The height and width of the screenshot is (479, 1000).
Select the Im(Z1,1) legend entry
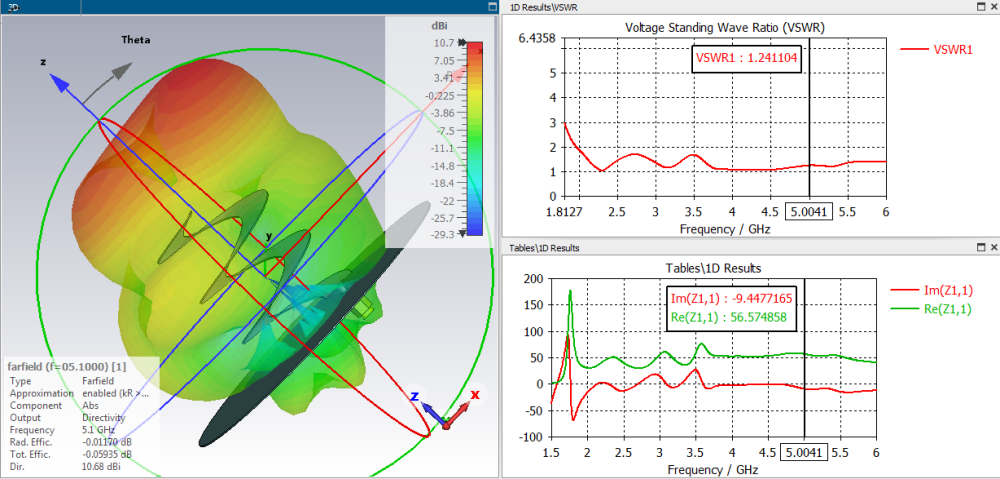pyautogui.click(x=930, y=290)
